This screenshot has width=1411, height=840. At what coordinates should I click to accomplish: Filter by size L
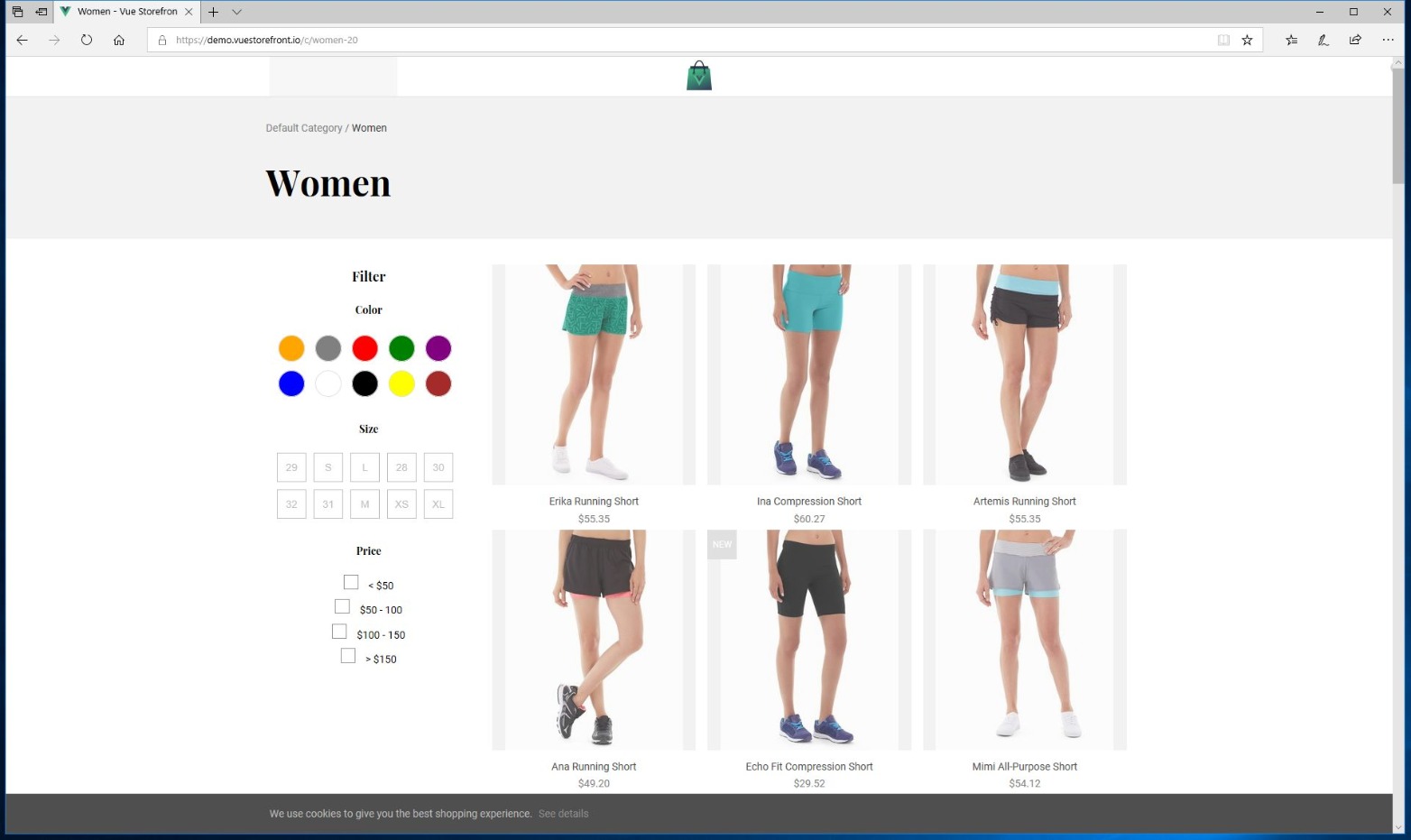coord(364,467)
